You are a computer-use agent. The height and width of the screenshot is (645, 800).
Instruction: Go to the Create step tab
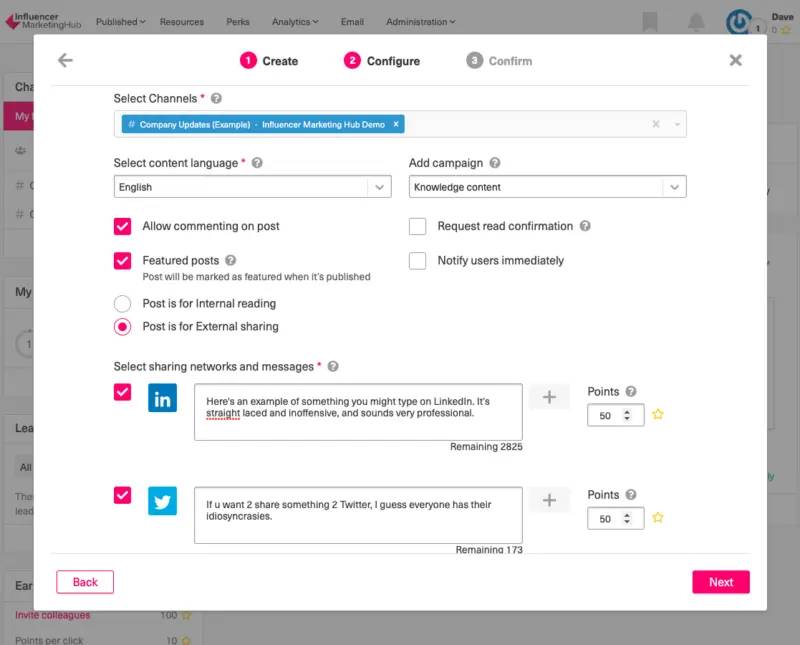coord(269,61)
